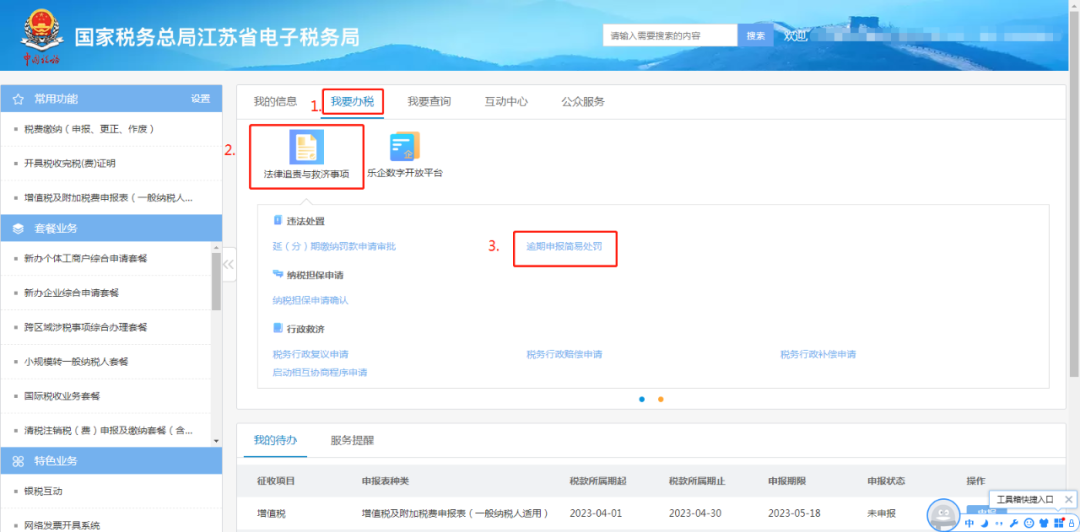Open 税务行政赔偿申请 link

click(564, 354)
